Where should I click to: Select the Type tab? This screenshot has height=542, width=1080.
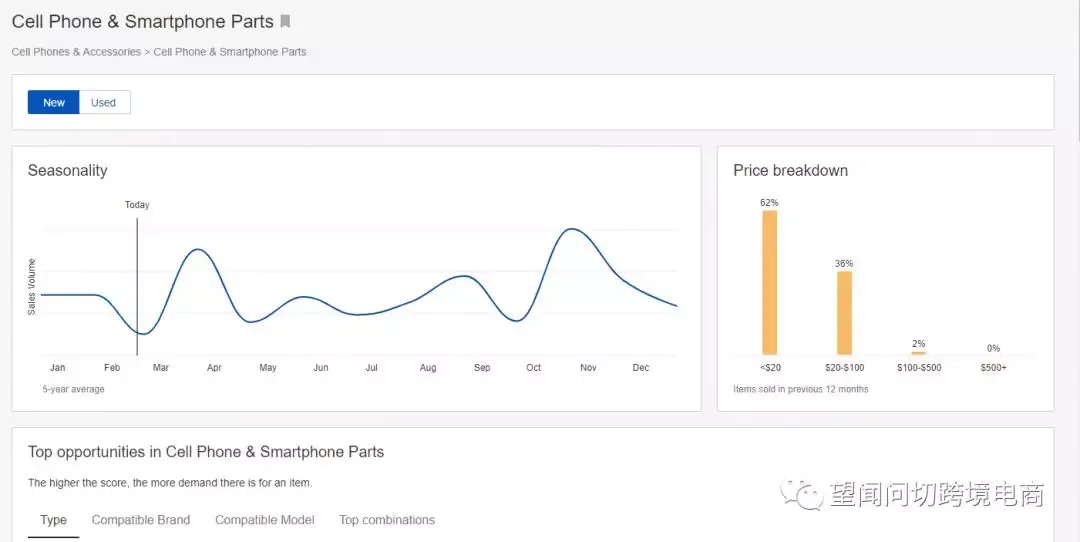point(54,520)
